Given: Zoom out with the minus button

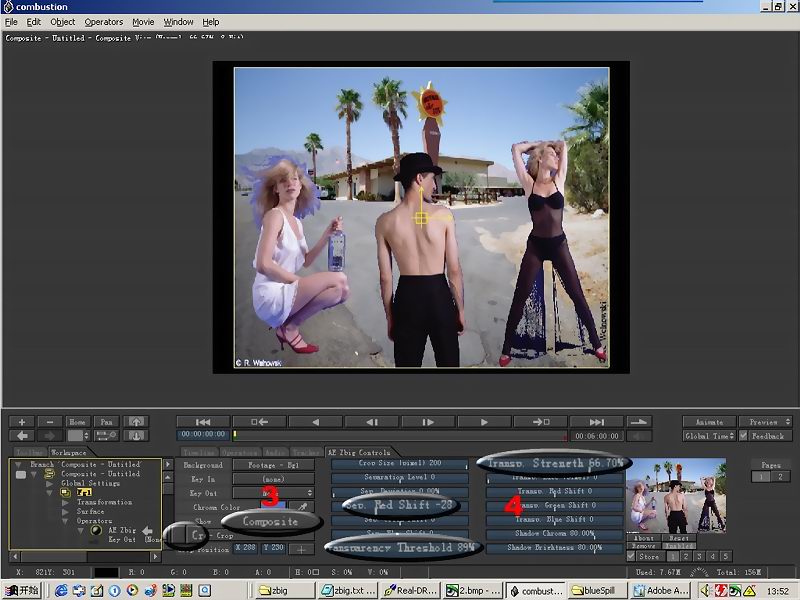Looking at the screenshot, I should tap(50, 421).
